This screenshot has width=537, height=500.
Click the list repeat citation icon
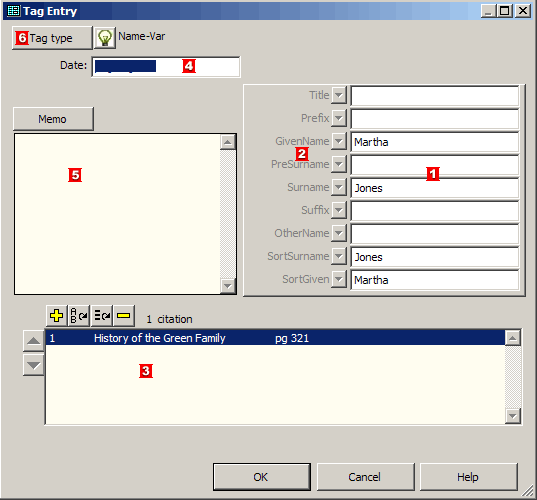pyautogui.click(x=102, y=315)
